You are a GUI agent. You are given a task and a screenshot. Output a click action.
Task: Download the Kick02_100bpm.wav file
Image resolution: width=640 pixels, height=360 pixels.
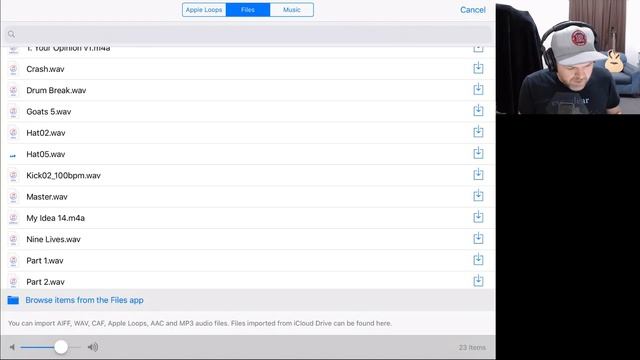click(x=478, y=174)
